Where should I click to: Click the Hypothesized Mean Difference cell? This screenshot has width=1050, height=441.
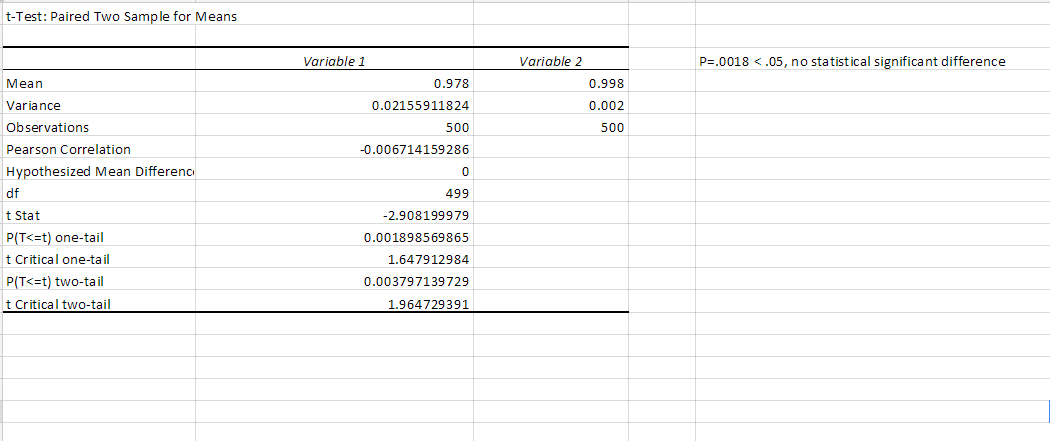[x=98, y=172]
